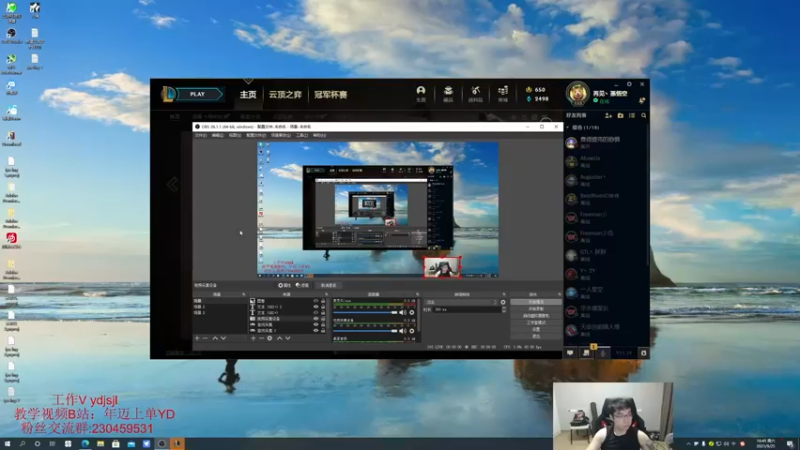Switch to the 冠军杯赛 tab
Viewport: 800px width, 450px height.
[x=331, y=94]
